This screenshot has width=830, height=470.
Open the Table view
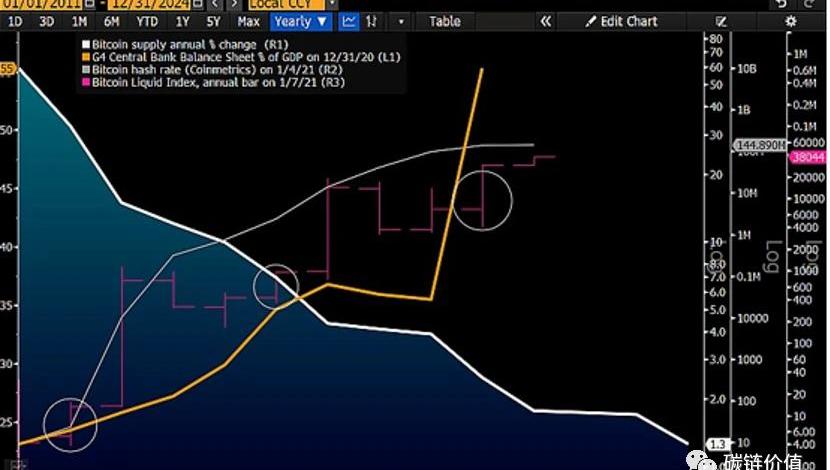pos(445,21)
